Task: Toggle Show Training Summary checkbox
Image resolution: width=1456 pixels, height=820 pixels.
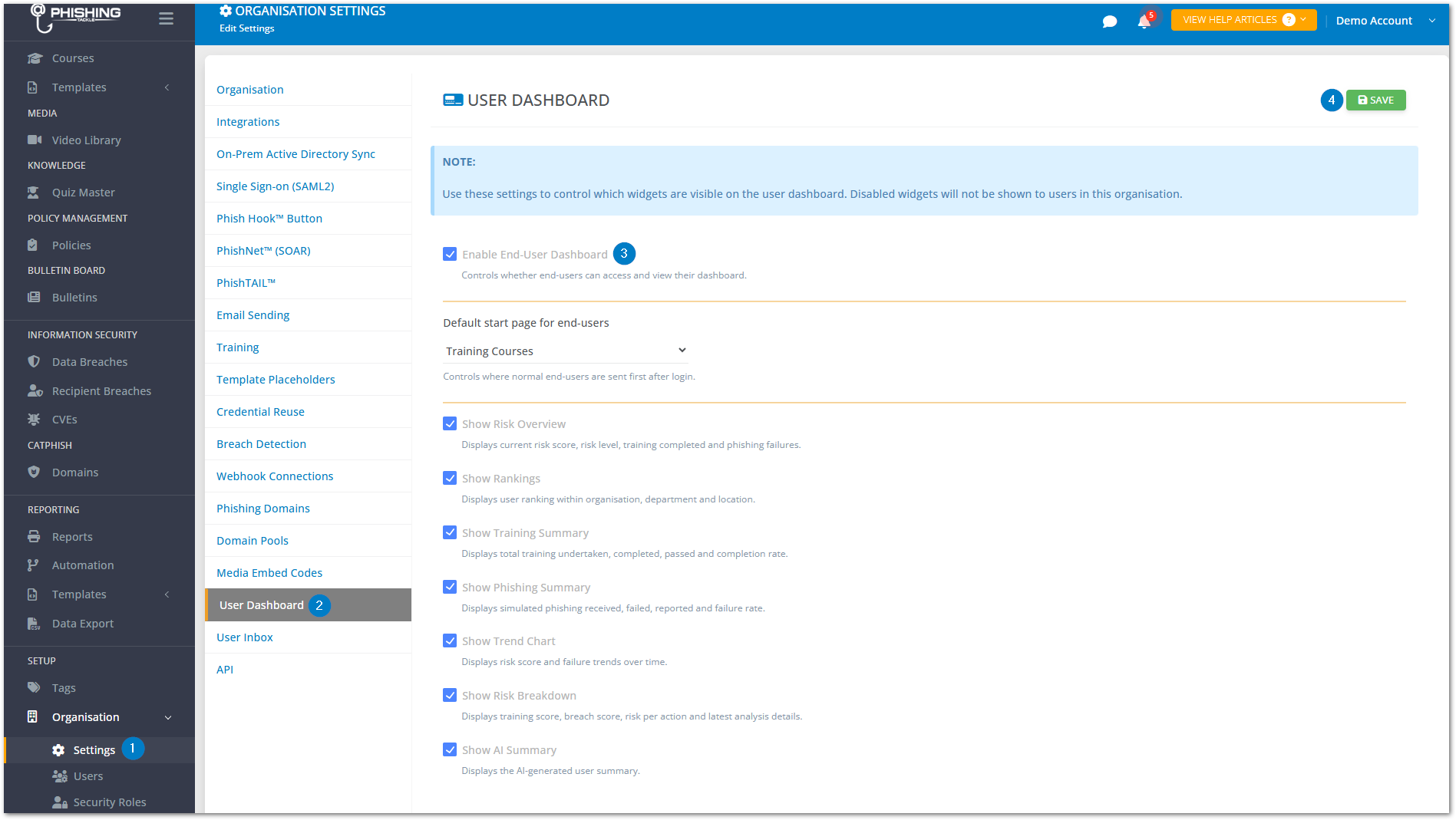Action: (450, 532)
